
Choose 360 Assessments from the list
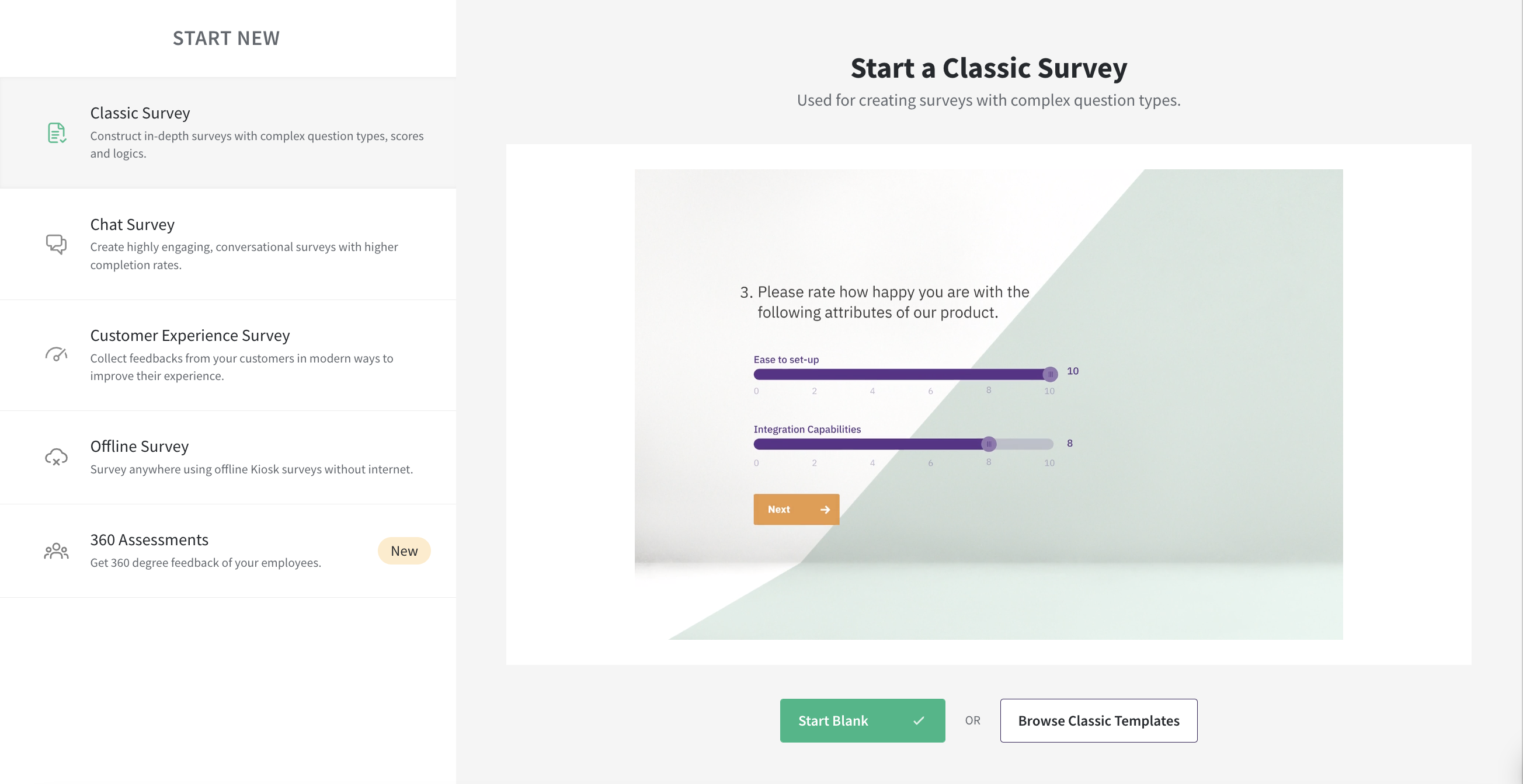pyautogui.click(x=228, y=551)
